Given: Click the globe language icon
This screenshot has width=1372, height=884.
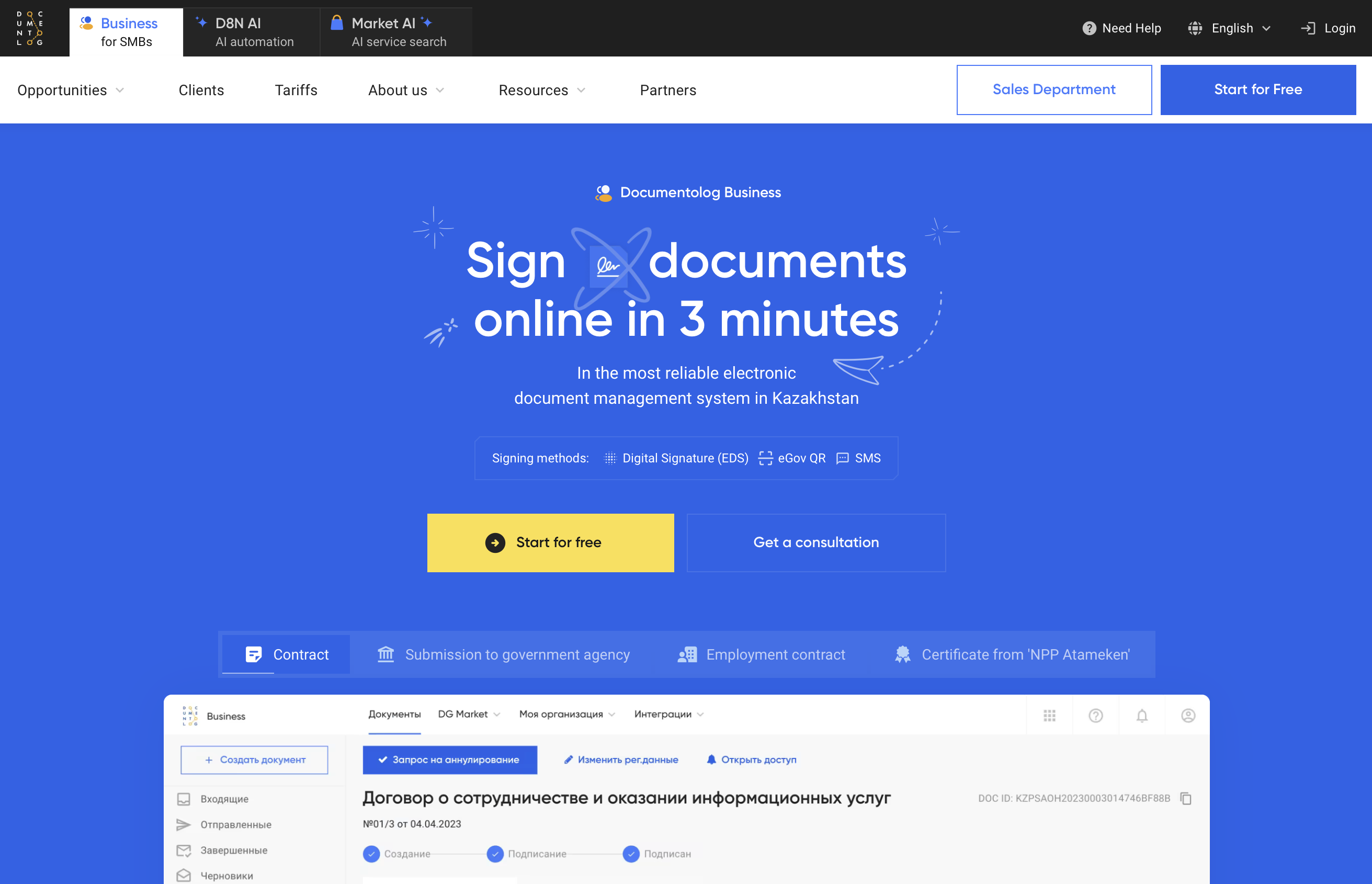Looking at the screenshot, I should 1195,28.
